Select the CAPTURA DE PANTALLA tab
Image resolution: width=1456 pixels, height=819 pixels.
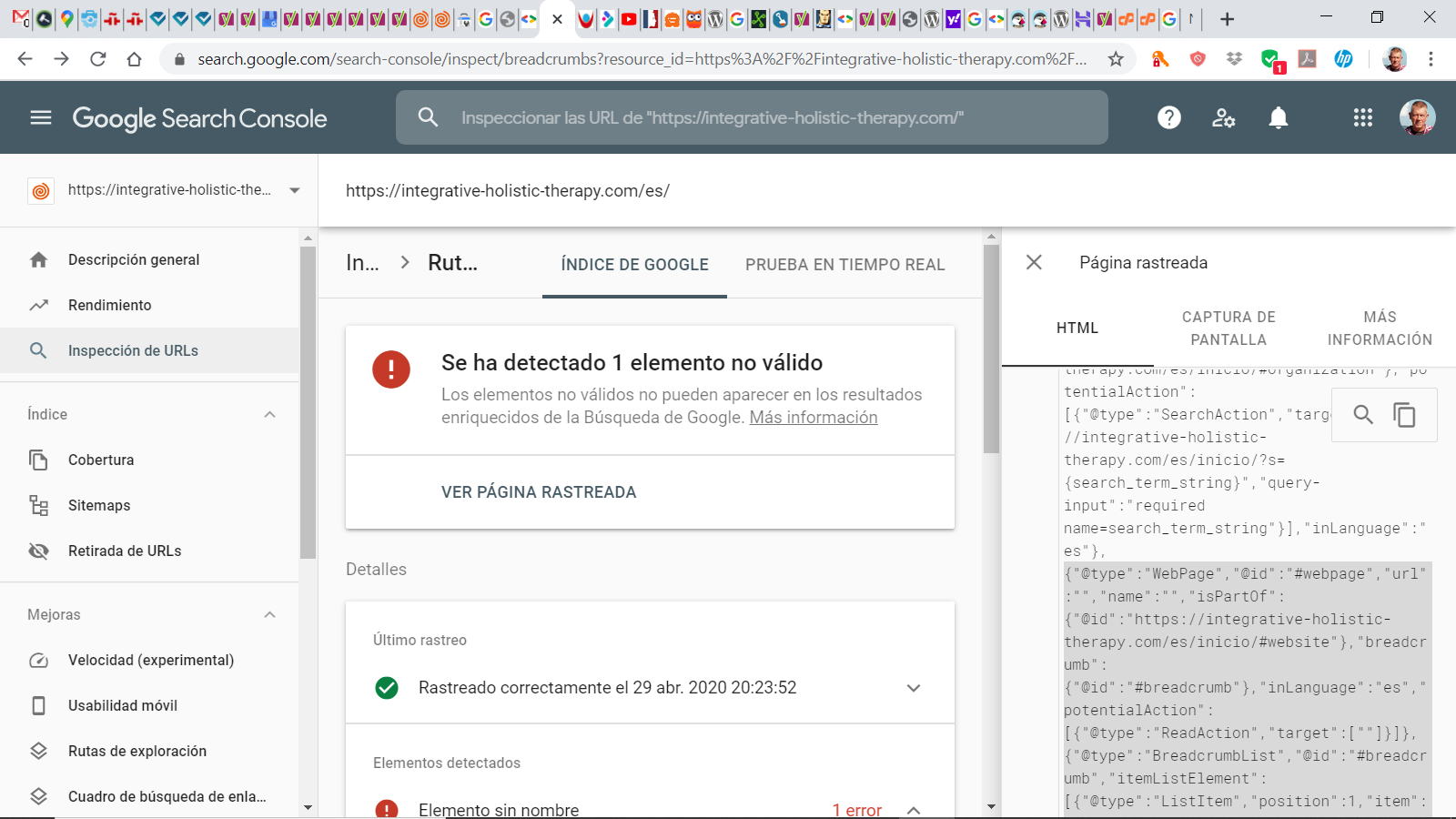click(1228, 328)
